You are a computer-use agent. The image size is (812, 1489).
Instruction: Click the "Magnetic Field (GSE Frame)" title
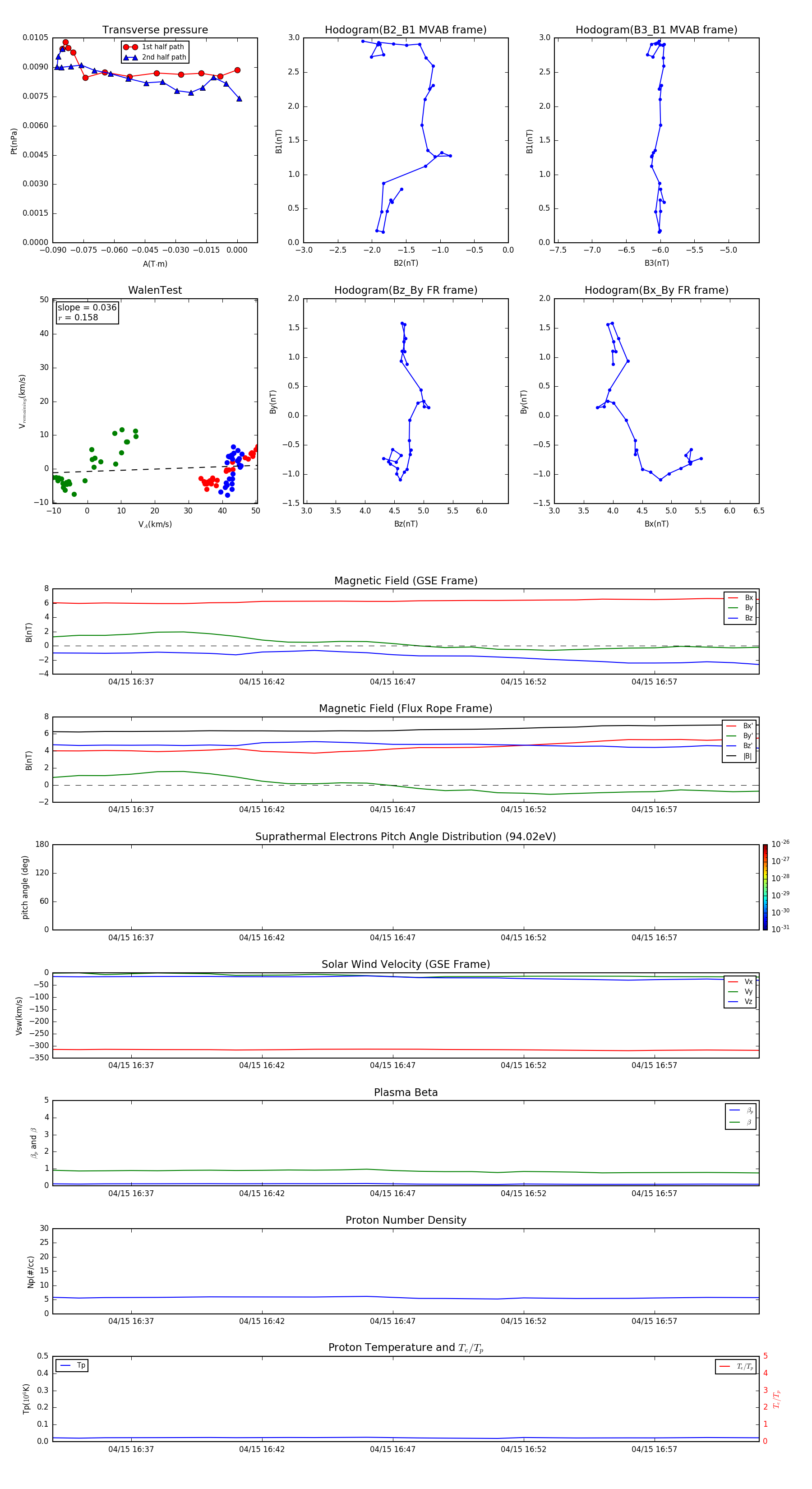tap(406, 581)
